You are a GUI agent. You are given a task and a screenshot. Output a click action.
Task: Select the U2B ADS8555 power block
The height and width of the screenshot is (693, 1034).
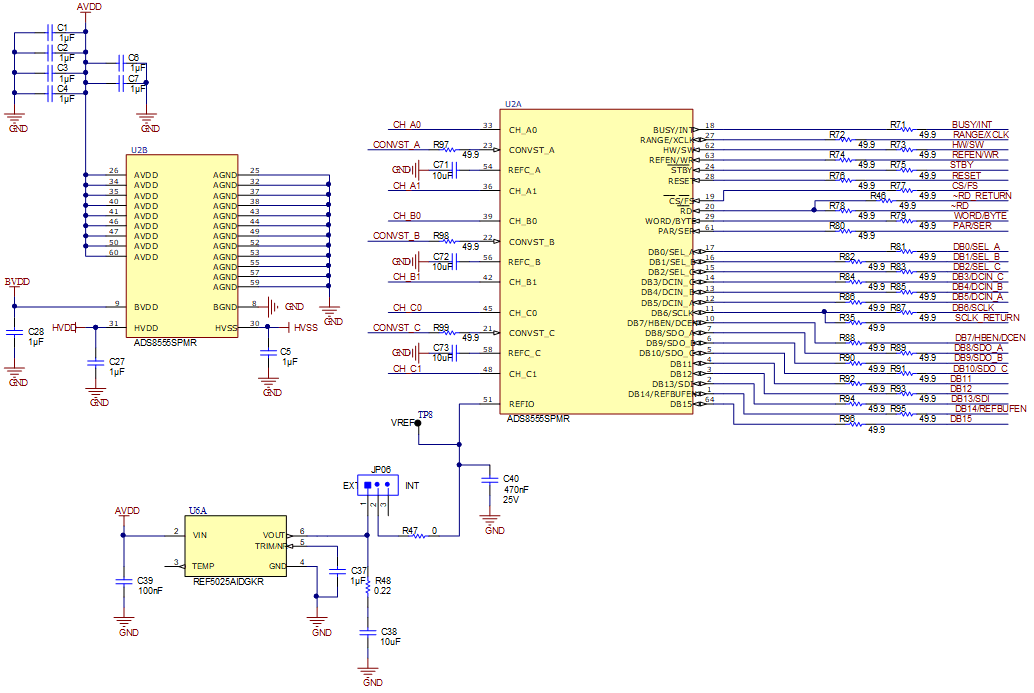click(x=181, y=246)
